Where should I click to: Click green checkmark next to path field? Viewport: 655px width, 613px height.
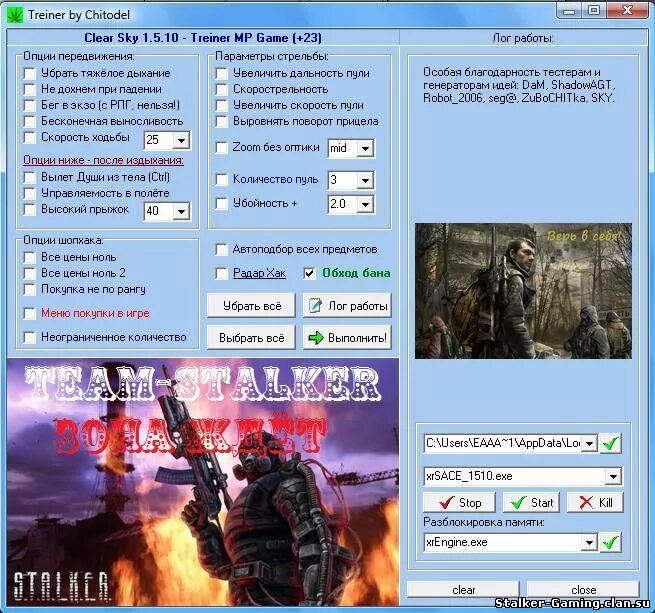click(610, 443)
